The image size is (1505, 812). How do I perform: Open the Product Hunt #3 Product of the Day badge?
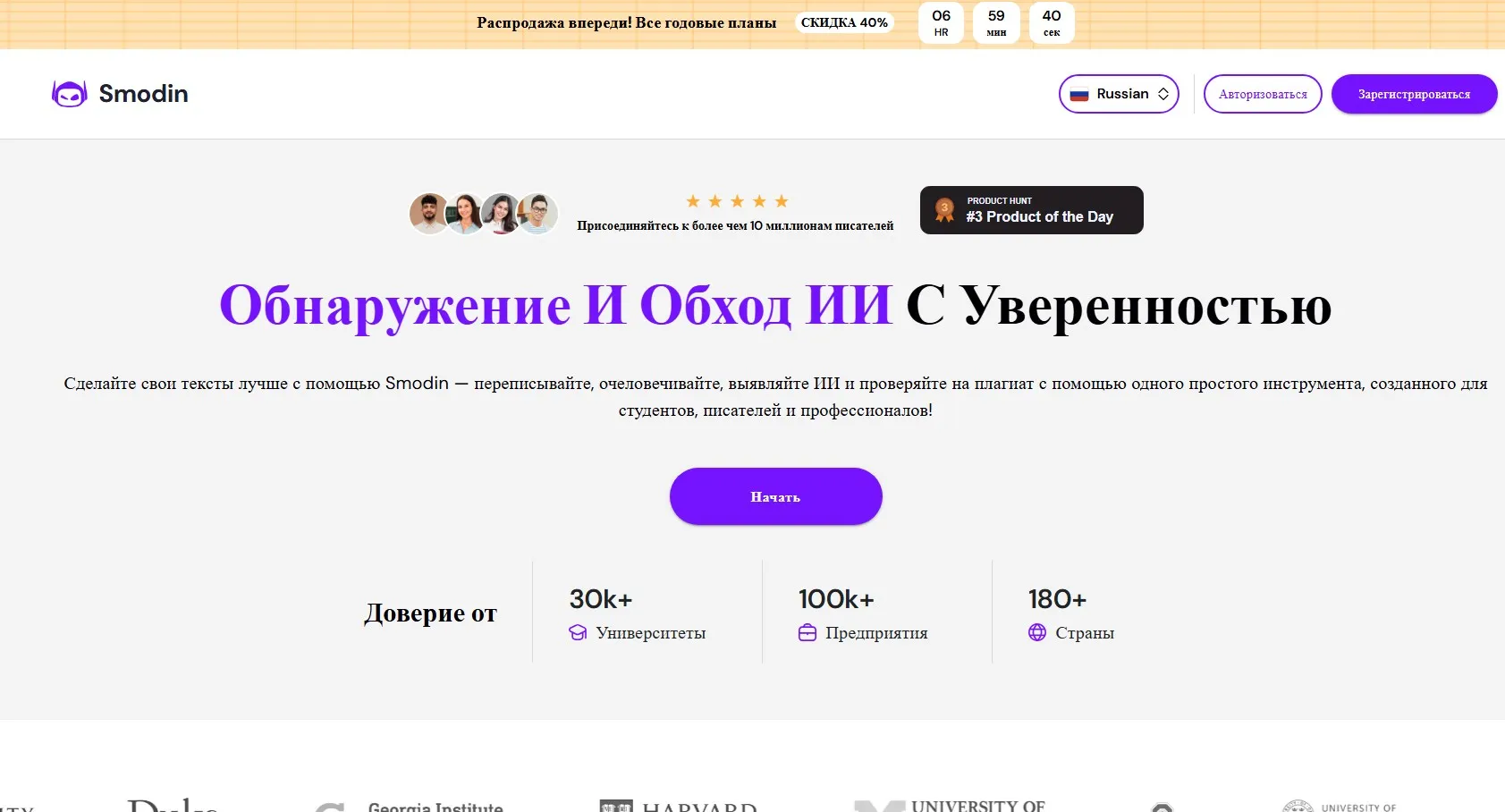[1031, 210]
